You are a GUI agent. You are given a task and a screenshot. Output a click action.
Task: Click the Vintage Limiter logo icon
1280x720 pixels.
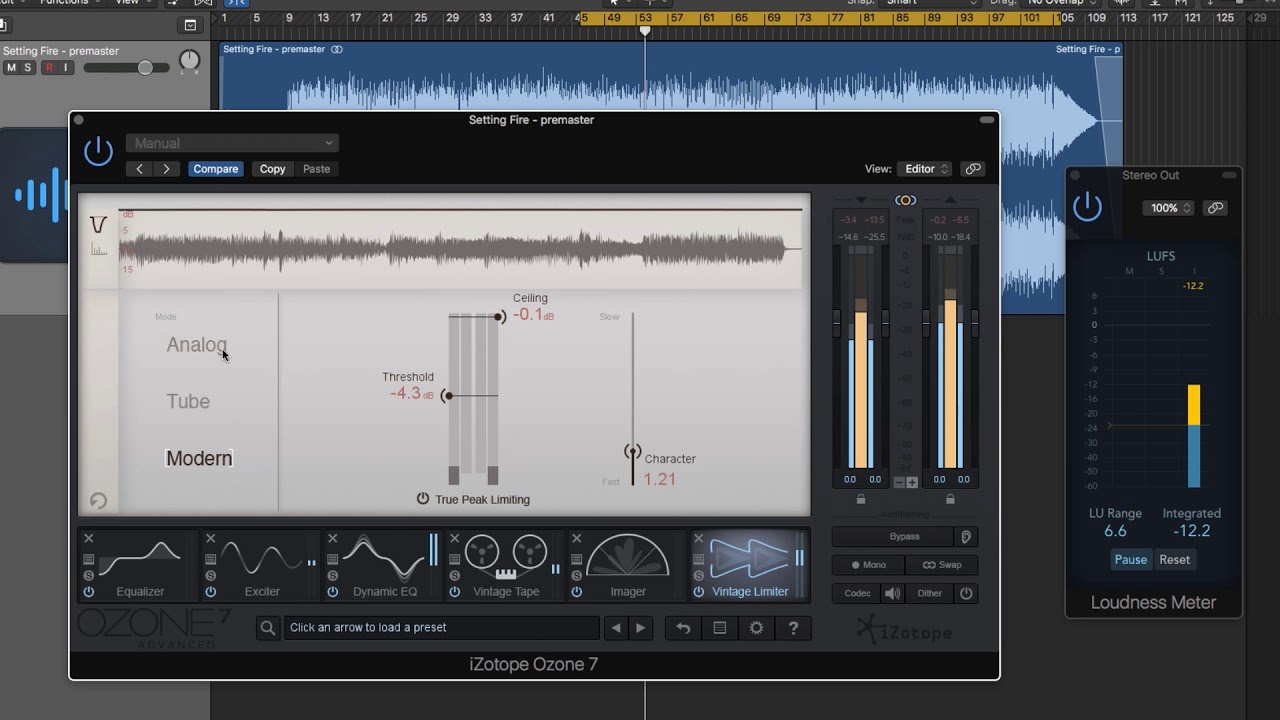98,224
